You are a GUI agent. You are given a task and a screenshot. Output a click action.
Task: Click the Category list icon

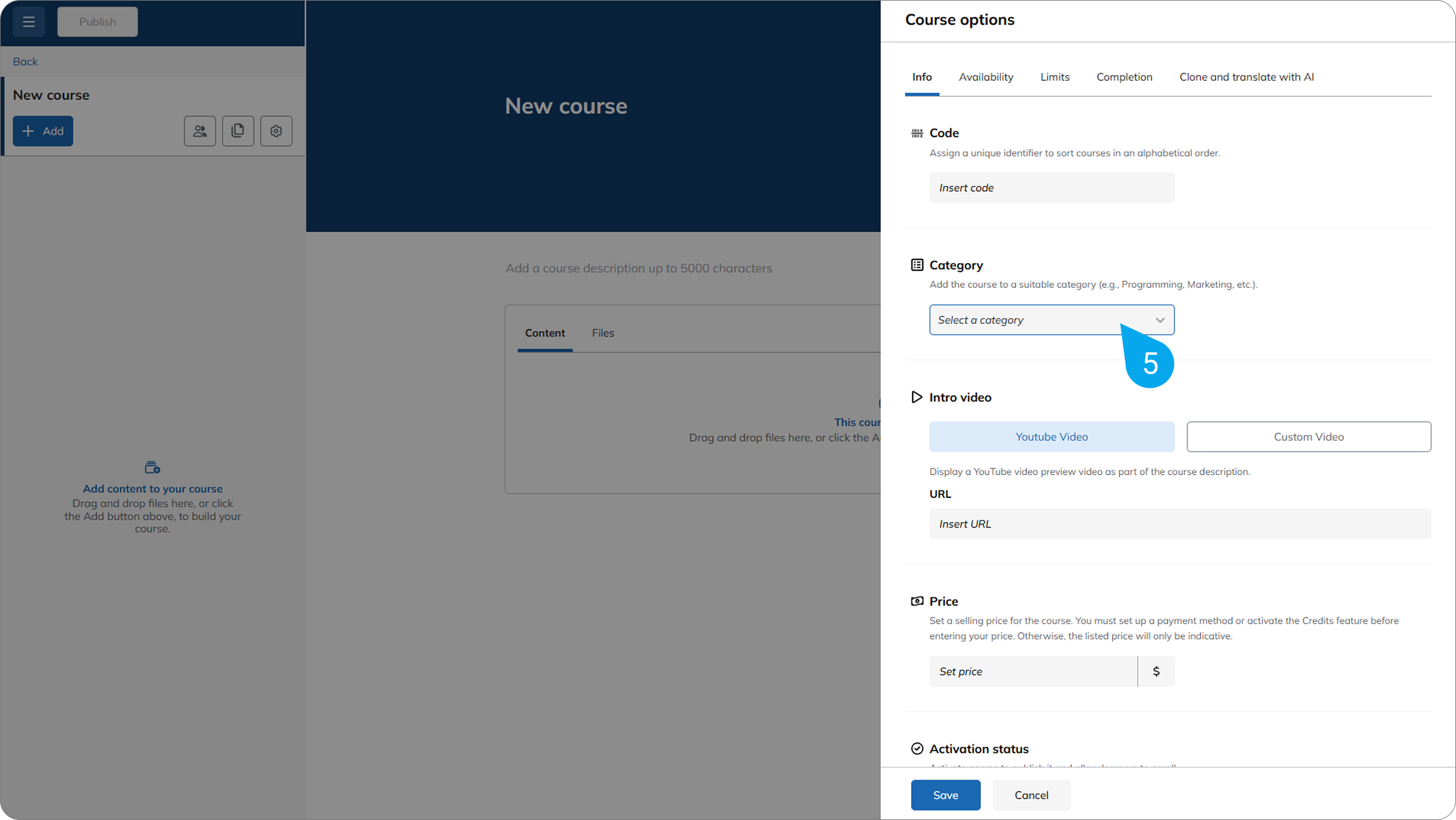(916, 265)
